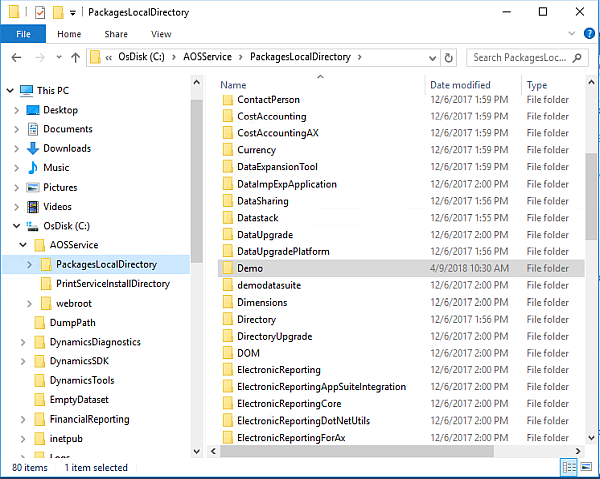Image resolution: width=600 pixels, height=479 pixels.
Task: Click the file list vertical scrollbar
Action: [590, 200]
